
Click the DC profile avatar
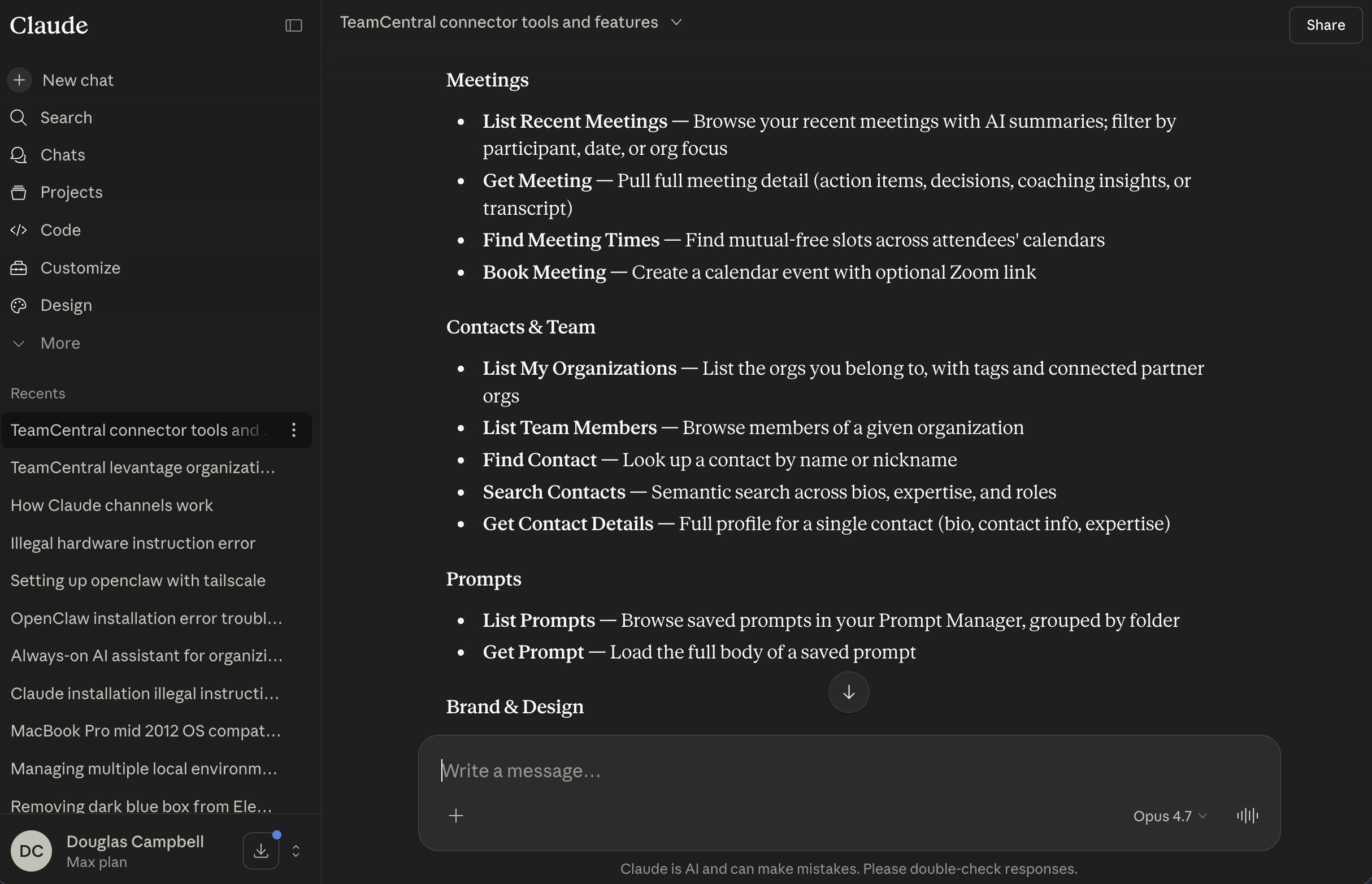[x=31, y=851]
